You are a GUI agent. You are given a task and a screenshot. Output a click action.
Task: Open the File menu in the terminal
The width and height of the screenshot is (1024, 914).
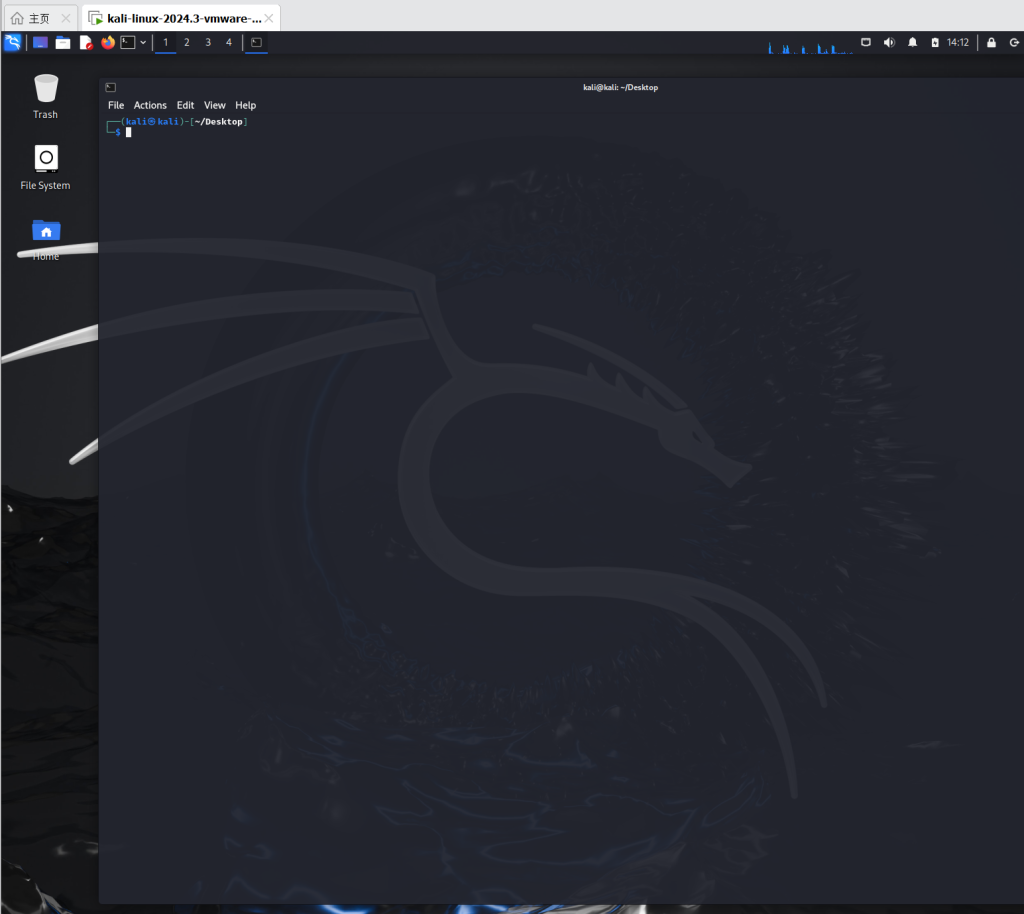(x=116, y=105)
